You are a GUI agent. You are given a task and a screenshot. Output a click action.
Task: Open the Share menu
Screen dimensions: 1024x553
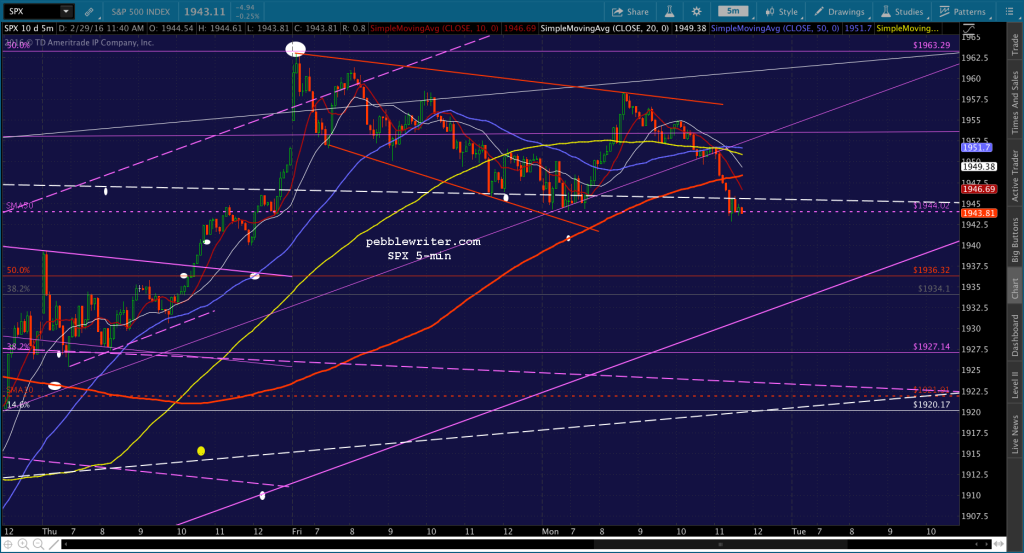pyautogui.click(x=630, y=12)
